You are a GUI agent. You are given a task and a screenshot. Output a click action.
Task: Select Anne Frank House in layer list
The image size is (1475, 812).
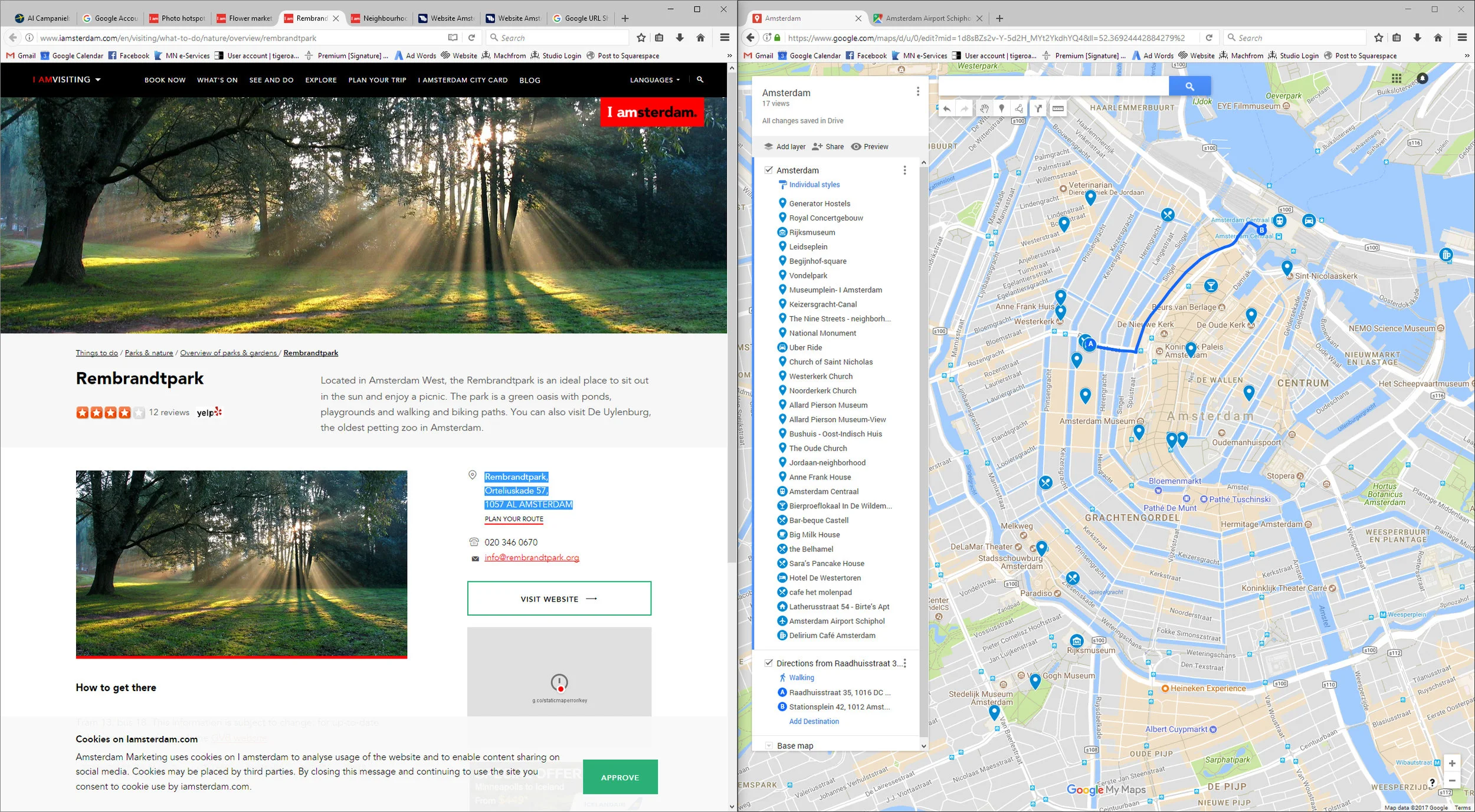820,477
